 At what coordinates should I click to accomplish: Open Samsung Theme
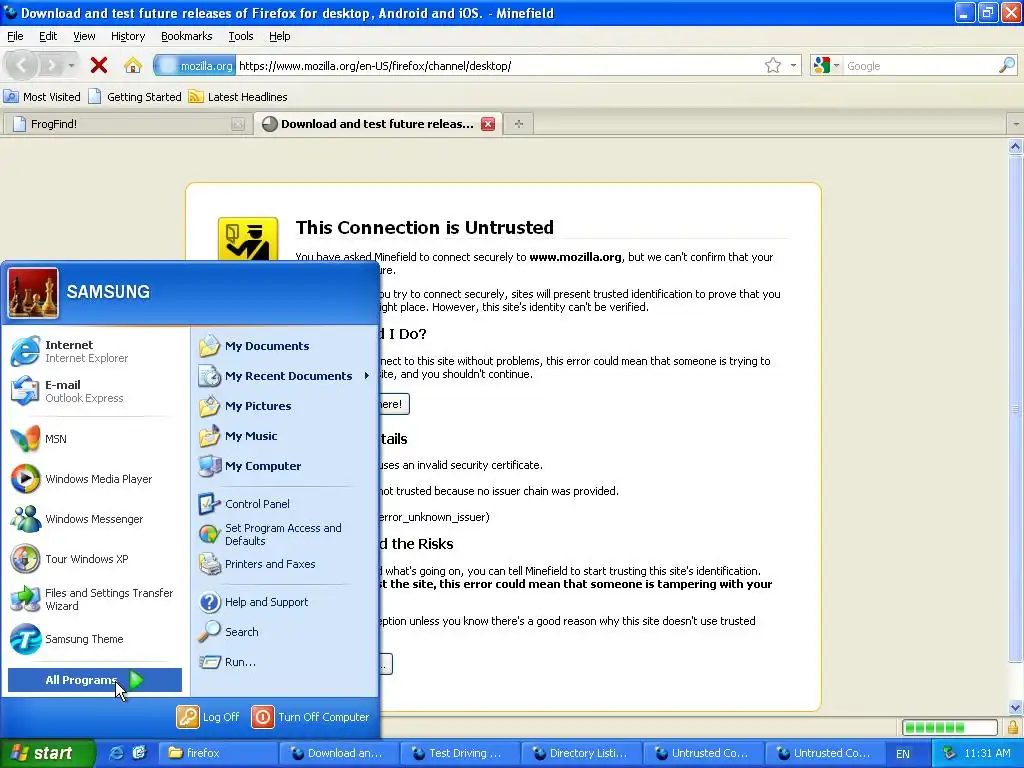pyautogui.click(x=96, y=639)
